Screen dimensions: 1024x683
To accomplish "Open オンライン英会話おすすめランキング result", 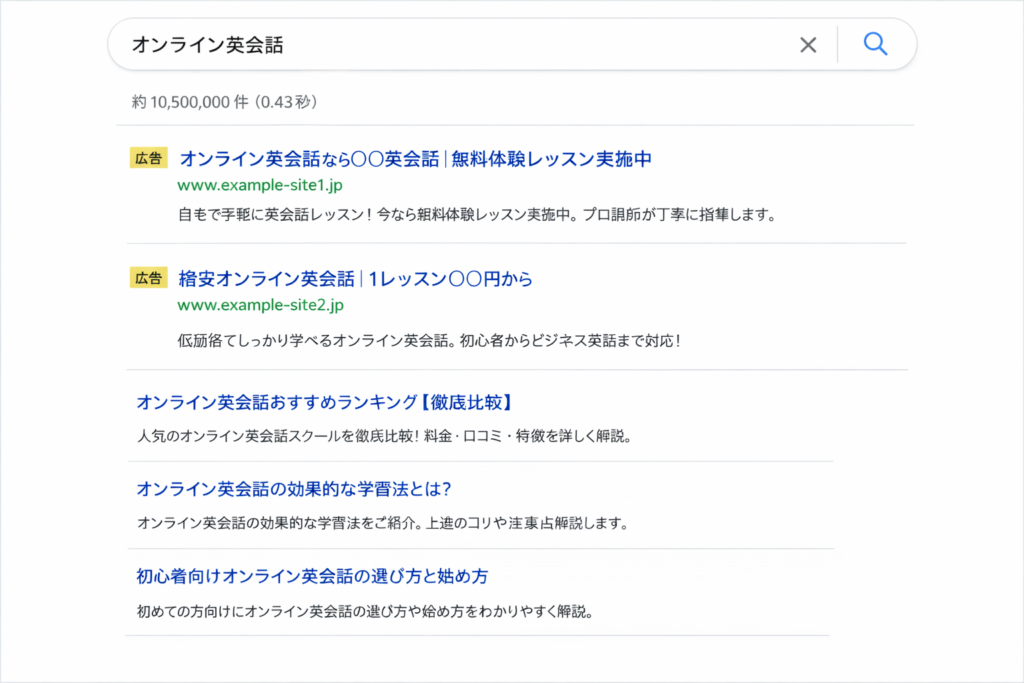I will pyautogui.click(x=325, y=403).
